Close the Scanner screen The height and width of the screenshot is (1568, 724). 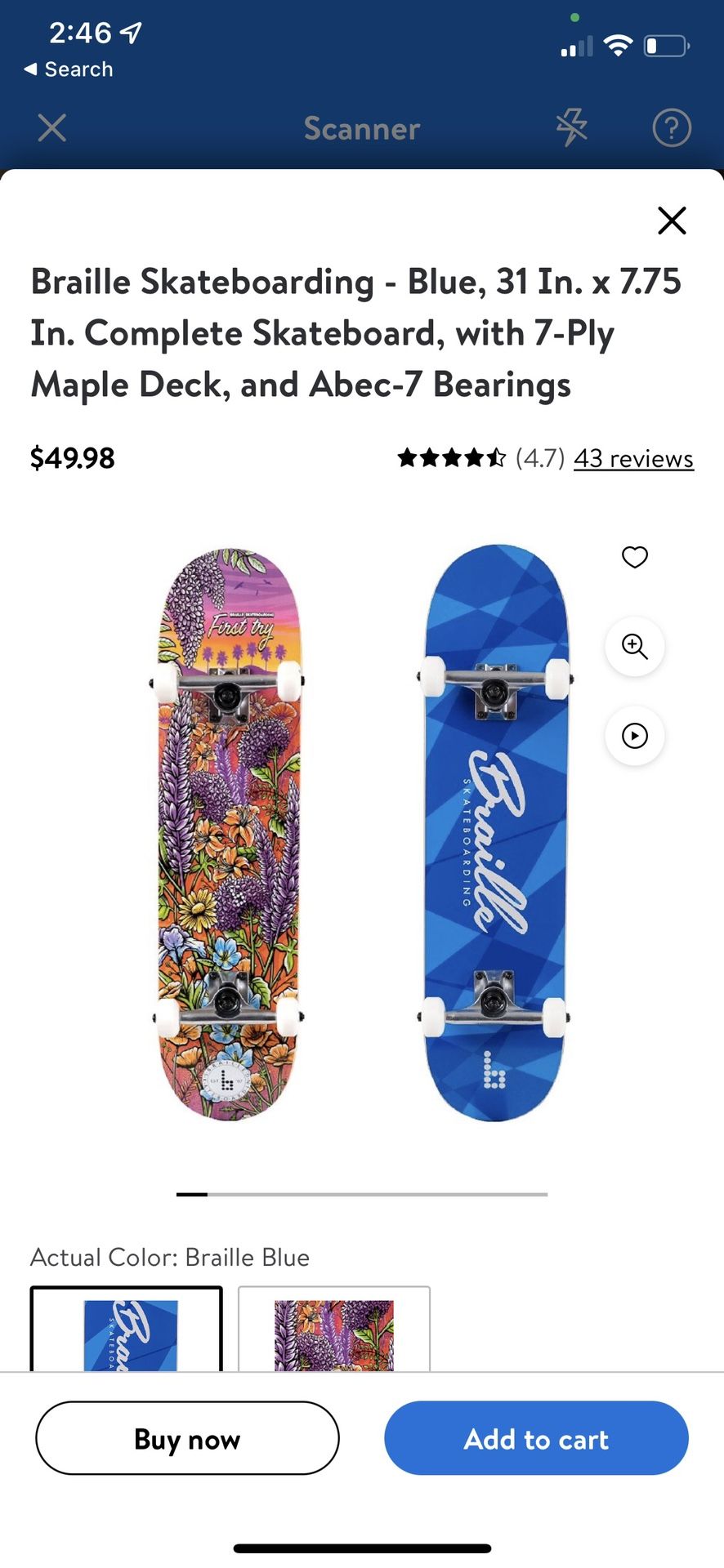point(52,128)
